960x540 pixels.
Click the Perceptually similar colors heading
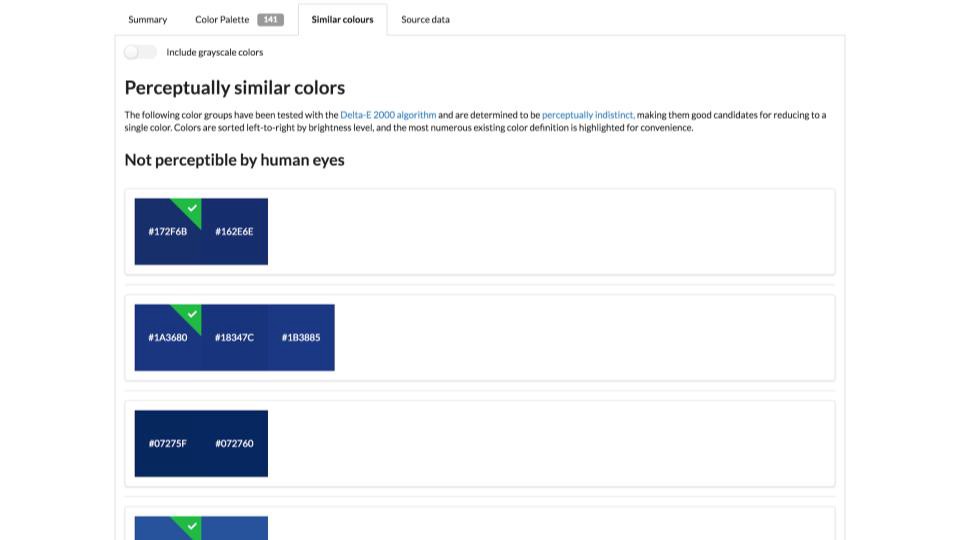(234, 88)
